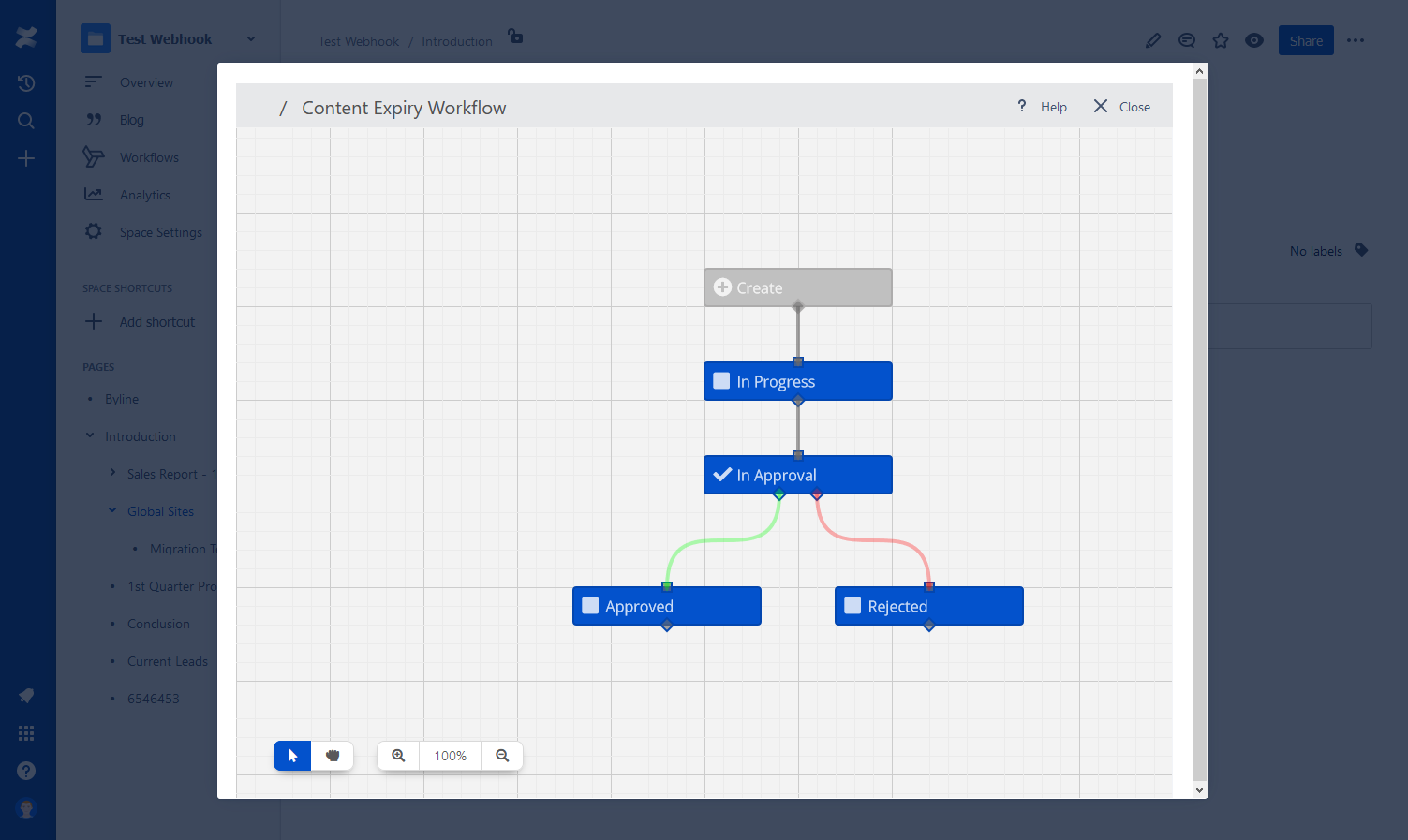Star this page as a favorite
Viewport: 1408px width, 840px height.
coord(1221,40)
